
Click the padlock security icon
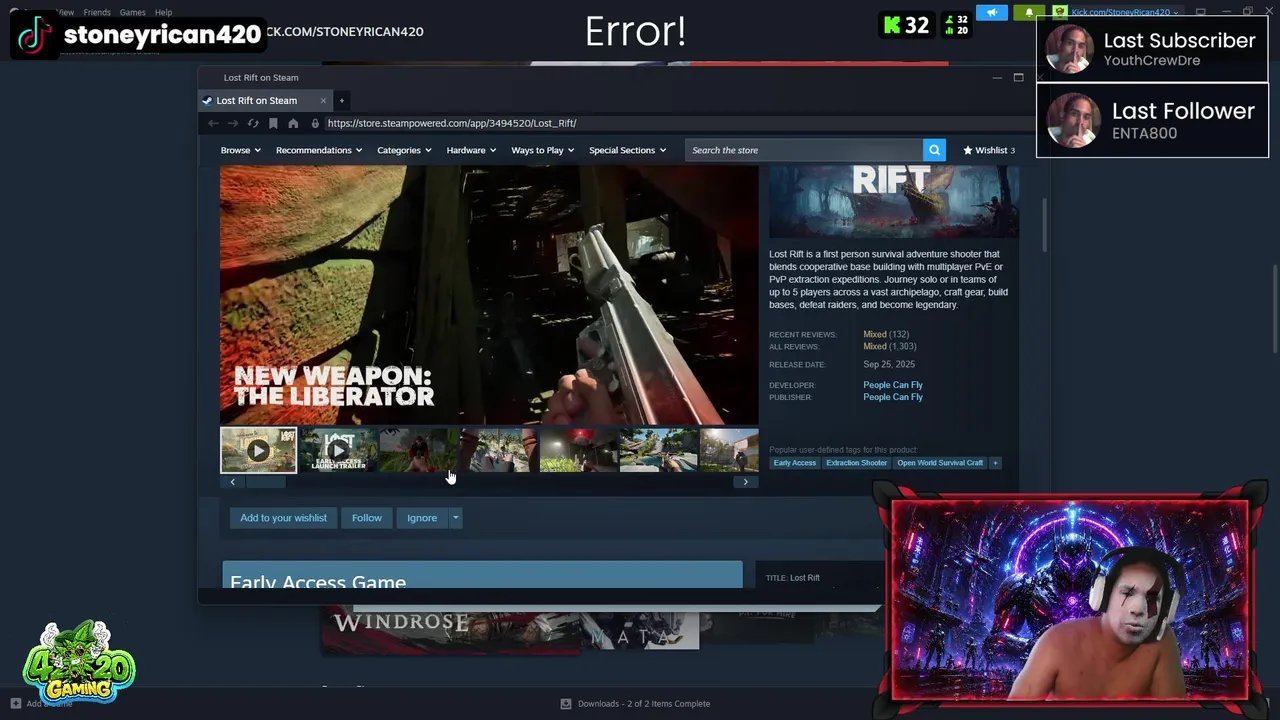click(x=315, y=123)
